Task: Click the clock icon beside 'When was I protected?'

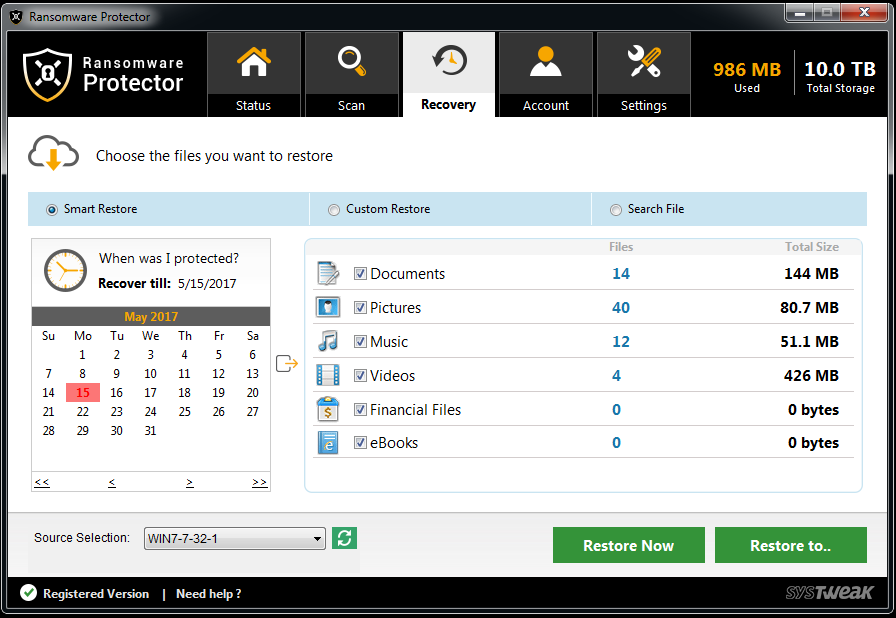Action: (x=66, y=270)
